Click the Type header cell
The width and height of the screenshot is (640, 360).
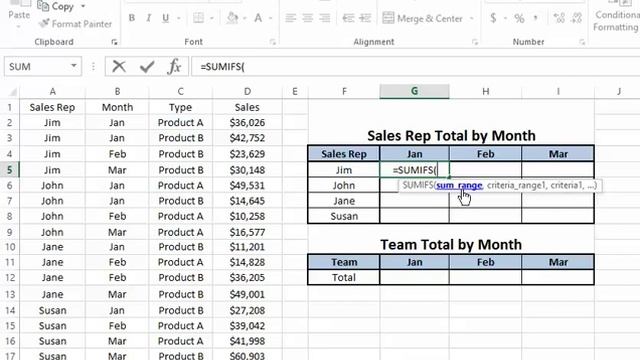coord(180,107)
